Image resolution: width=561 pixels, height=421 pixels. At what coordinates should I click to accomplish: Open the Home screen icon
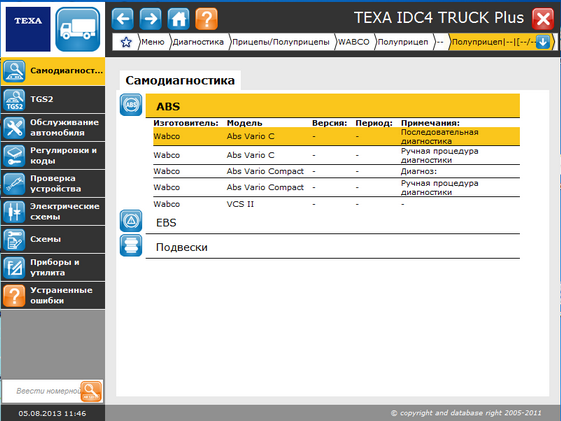(179, 19)
